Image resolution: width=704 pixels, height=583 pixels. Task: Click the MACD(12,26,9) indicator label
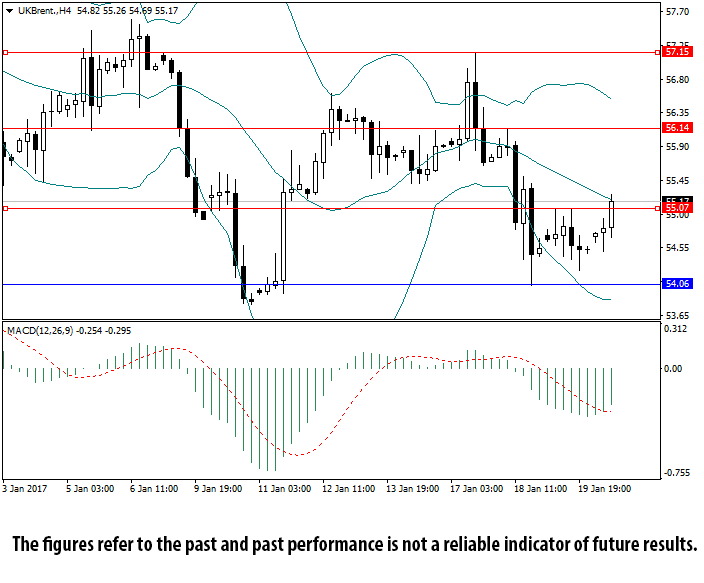pyautogui.click(x=40, y=331)
